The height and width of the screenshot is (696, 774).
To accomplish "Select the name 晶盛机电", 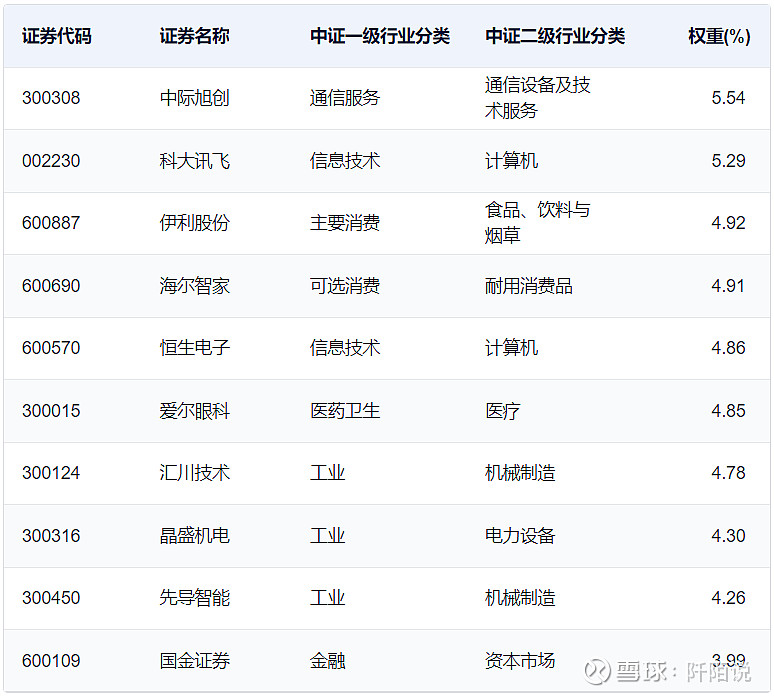I will [194, 536].
